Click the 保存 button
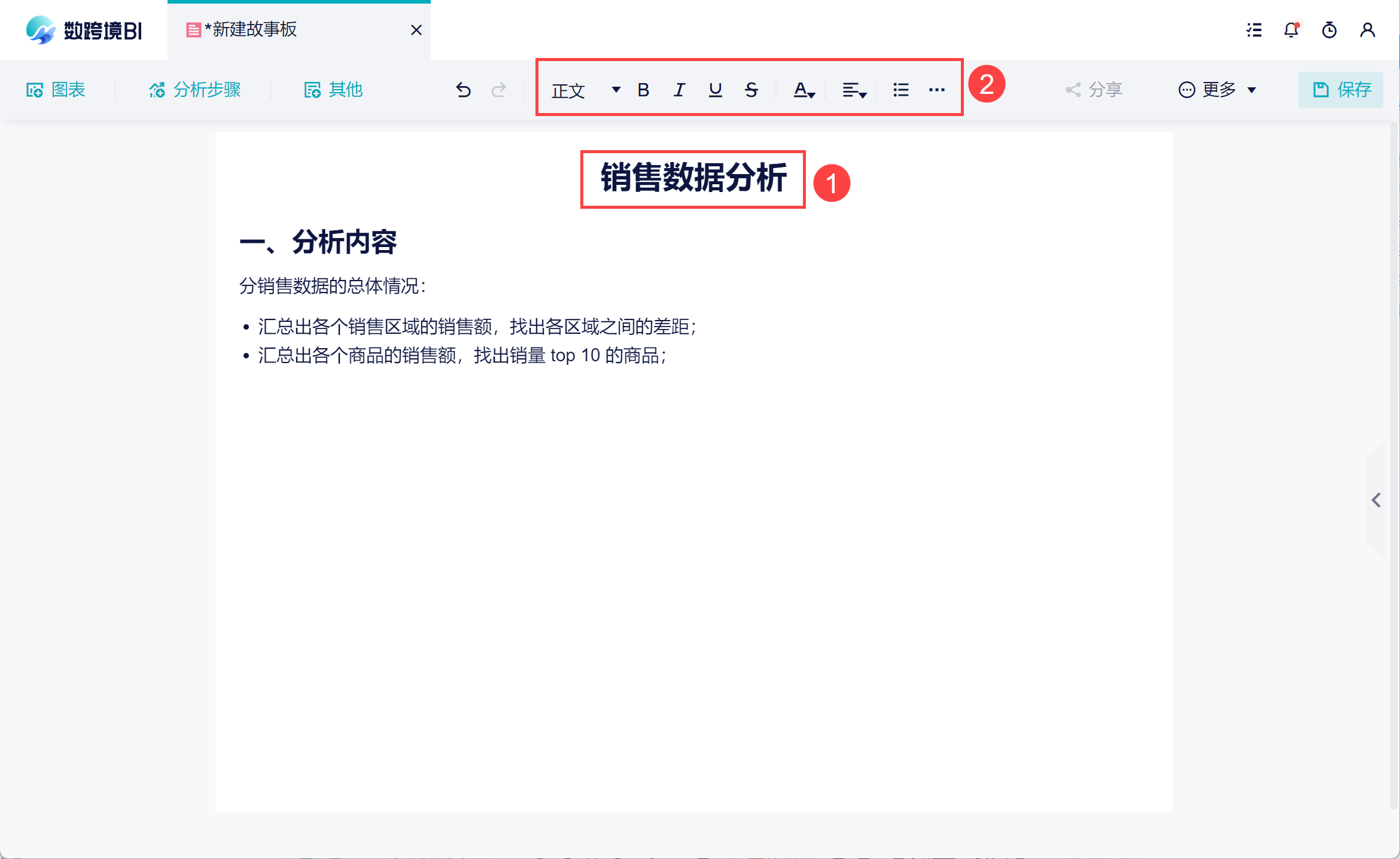Viewport: 1400px width, 859px height. (x=1340, y=90)
